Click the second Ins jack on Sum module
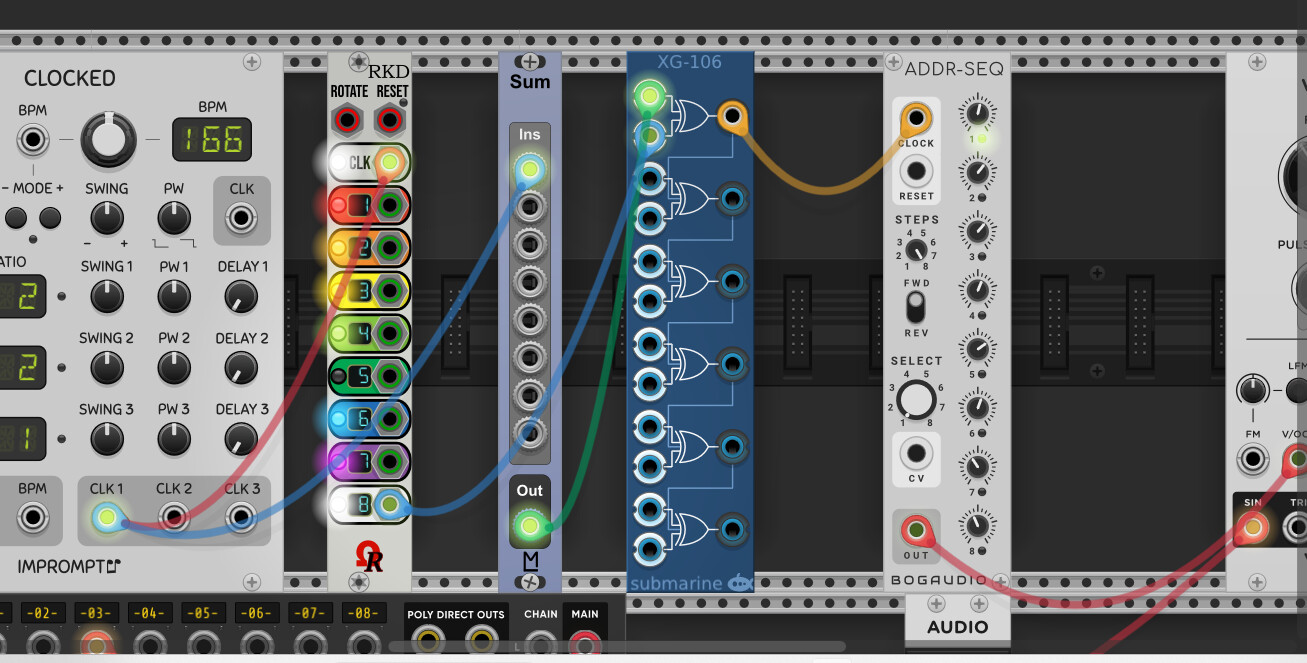This screenshot has width=1307, height=663. coord(529,207)
